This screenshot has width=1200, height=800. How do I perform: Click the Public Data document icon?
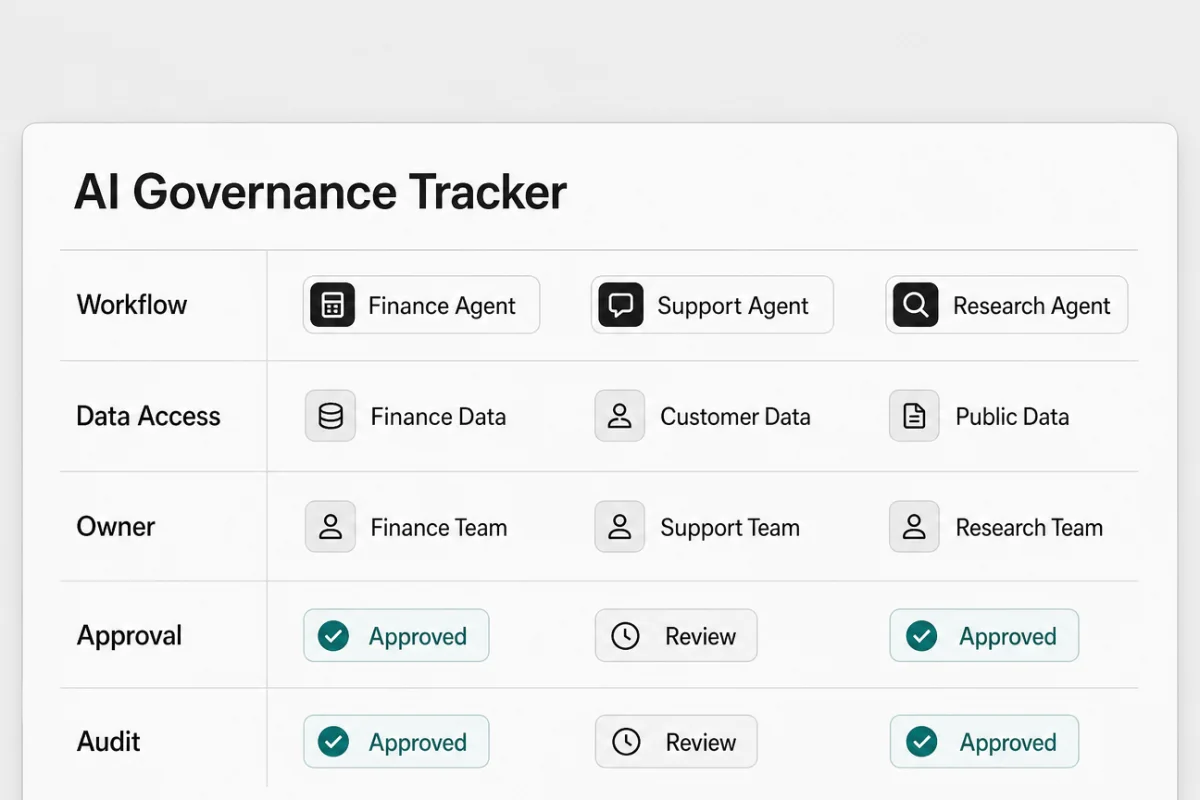tap(914, 416)
